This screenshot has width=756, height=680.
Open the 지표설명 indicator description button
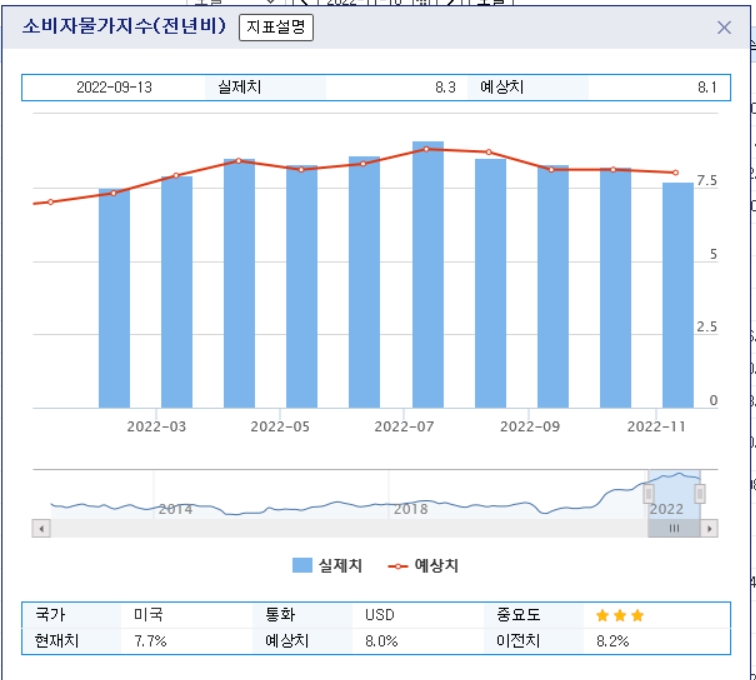tap(276, 27)
